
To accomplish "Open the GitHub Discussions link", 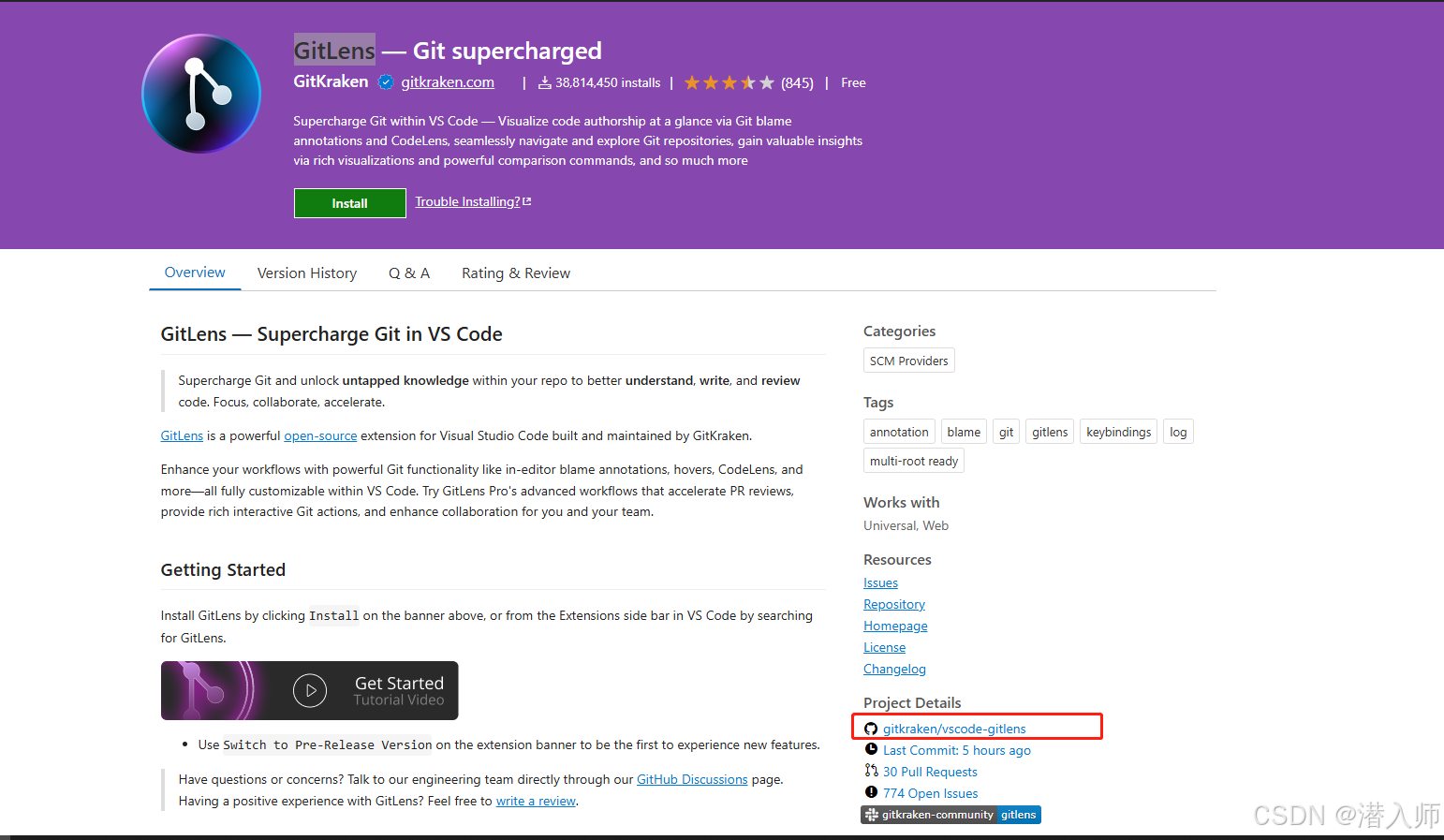I will (x=692, y=779).
